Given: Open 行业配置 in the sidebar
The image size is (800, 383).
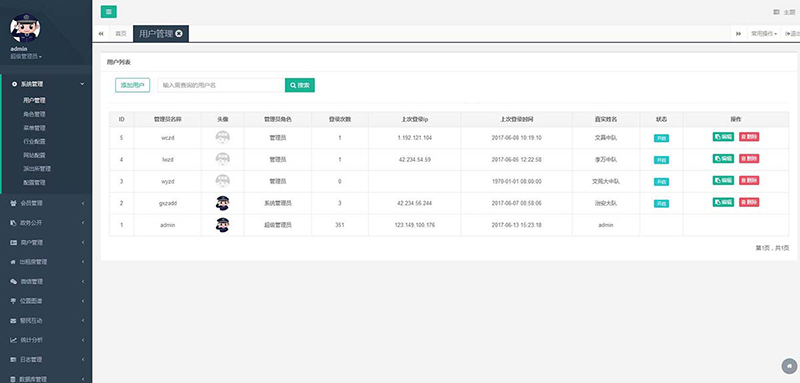Looking at the screenshot, I should tap(34, 141).
